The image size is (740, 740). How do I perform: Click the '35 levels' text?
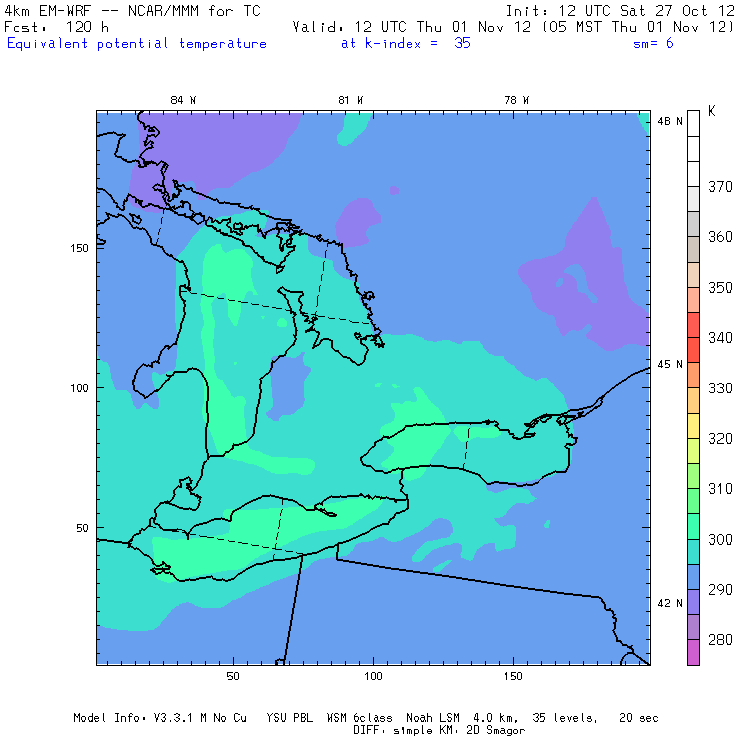[565, 718]
